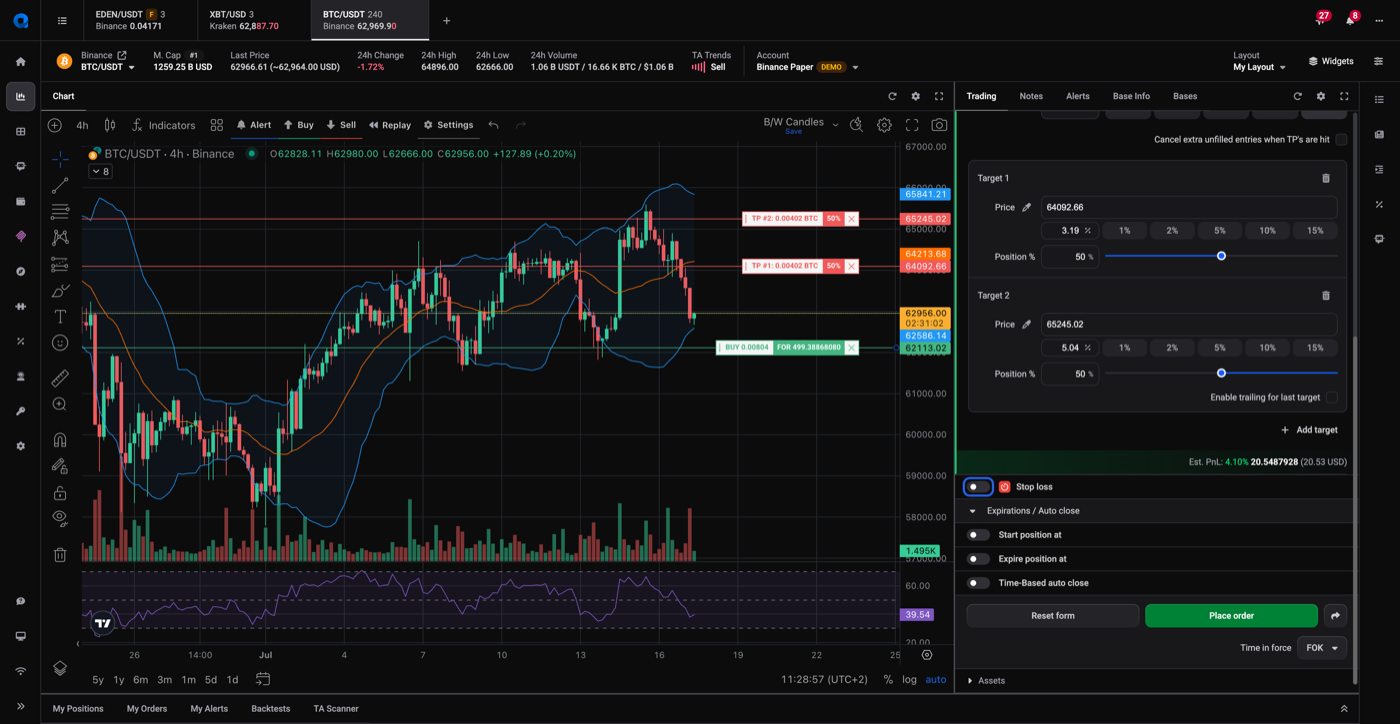Cancel the TP #2 order on chart

[852, 219]
